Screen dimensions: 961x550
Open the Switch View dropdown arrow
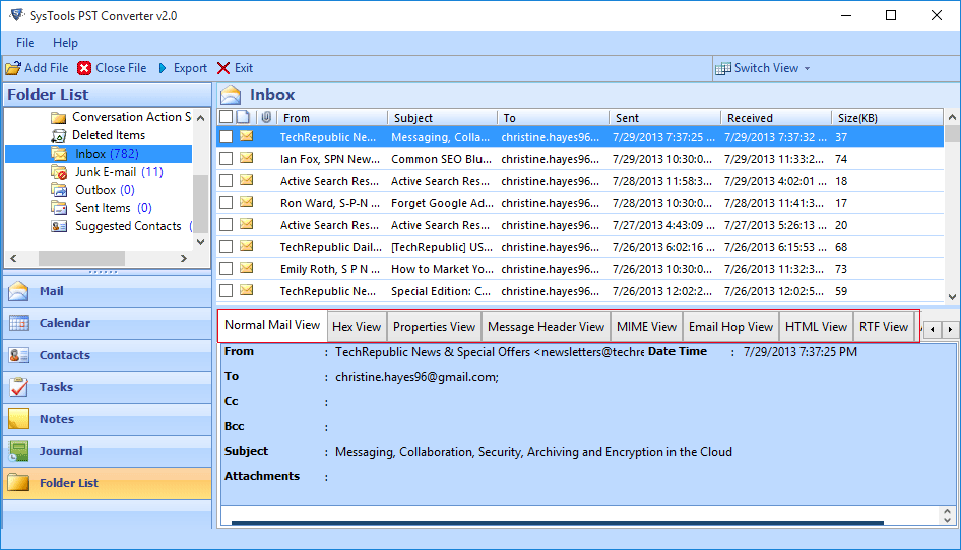click(807, 69)
